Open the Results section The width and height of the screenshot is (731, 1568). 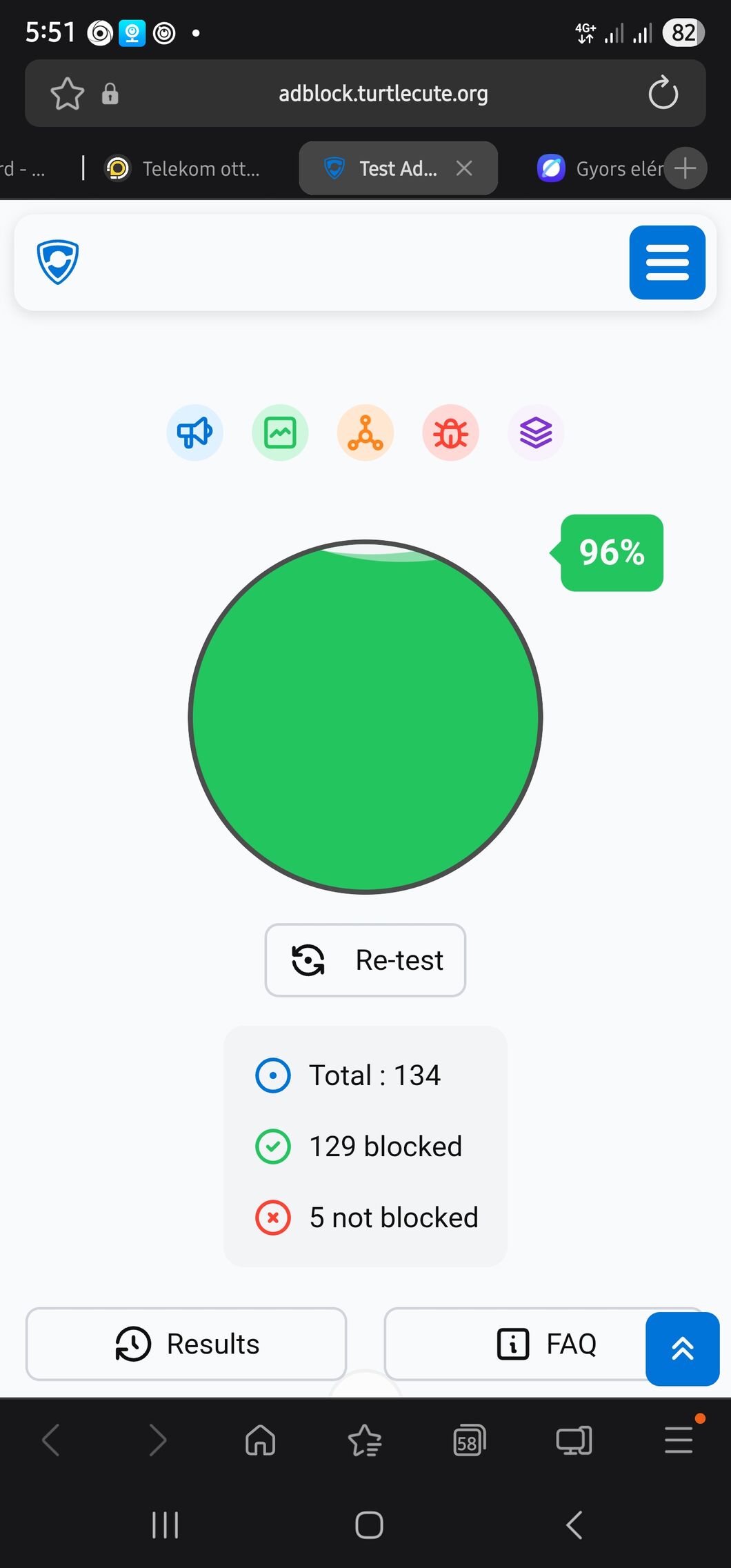coord(186,1344)
